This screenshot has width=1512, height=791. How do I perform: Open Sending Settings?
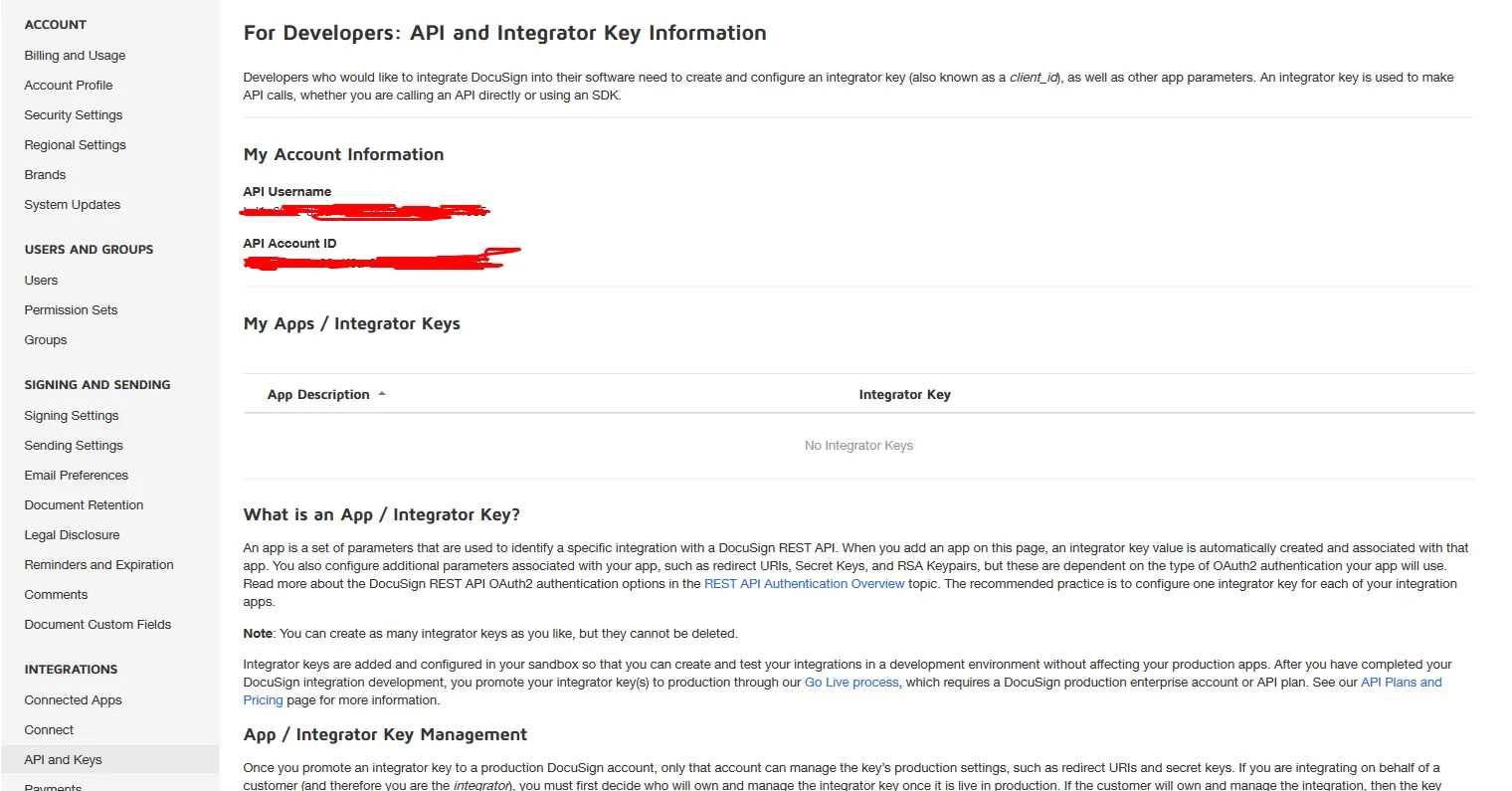click(74, 446)
